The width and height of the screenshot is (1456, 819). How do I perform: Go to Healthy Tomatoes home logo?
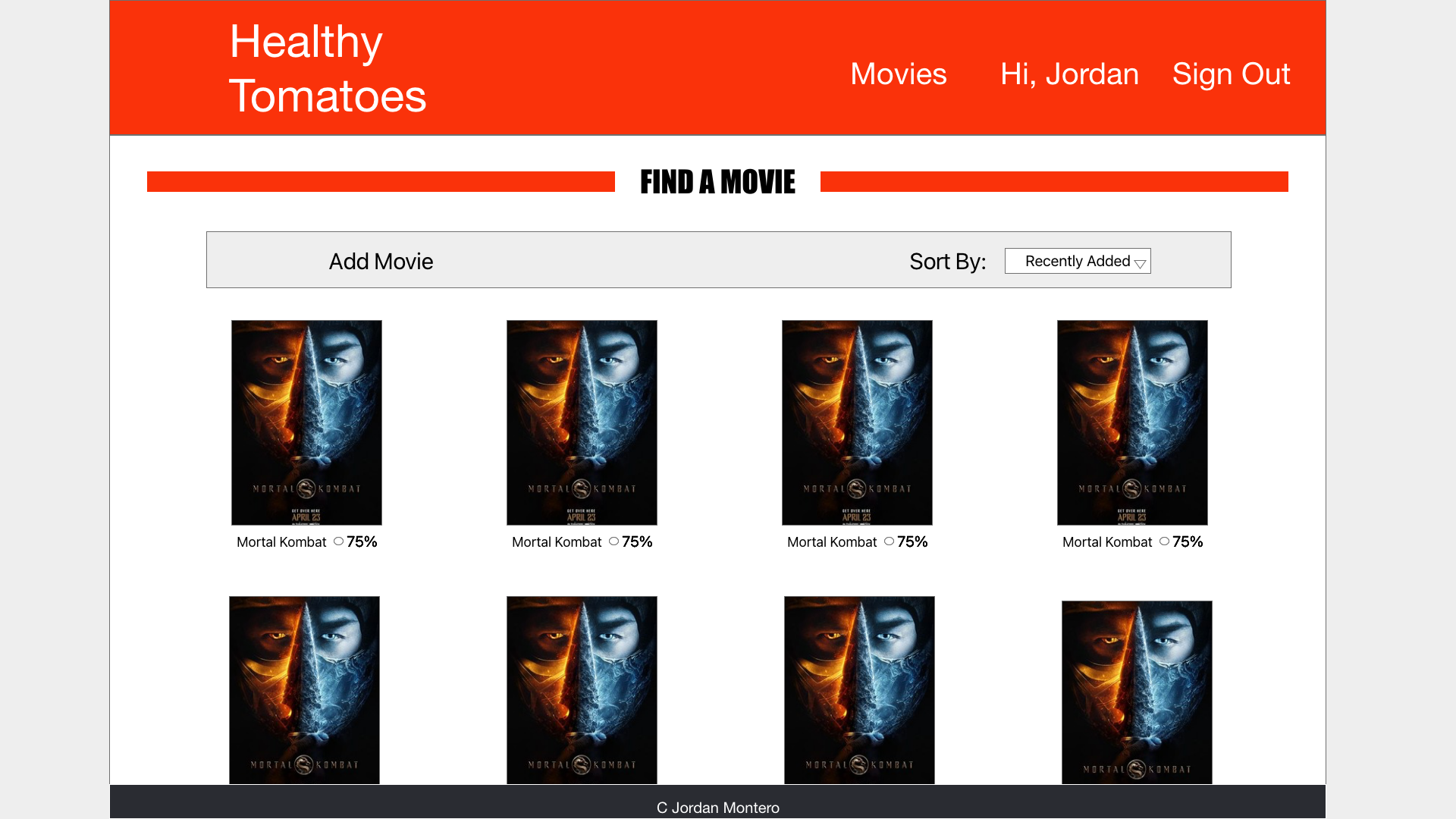(328, 68)
